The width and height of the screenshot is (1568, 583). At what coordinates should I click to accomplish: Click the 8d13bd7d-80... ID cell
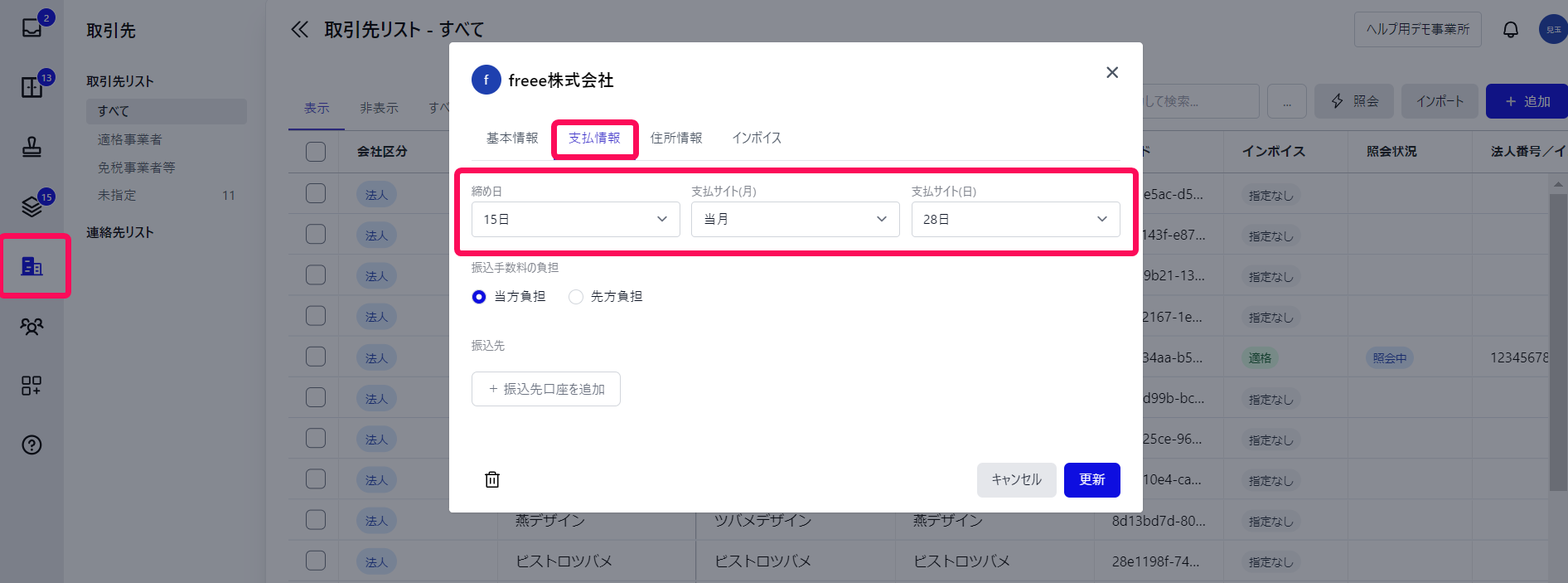pos(1159,521)
